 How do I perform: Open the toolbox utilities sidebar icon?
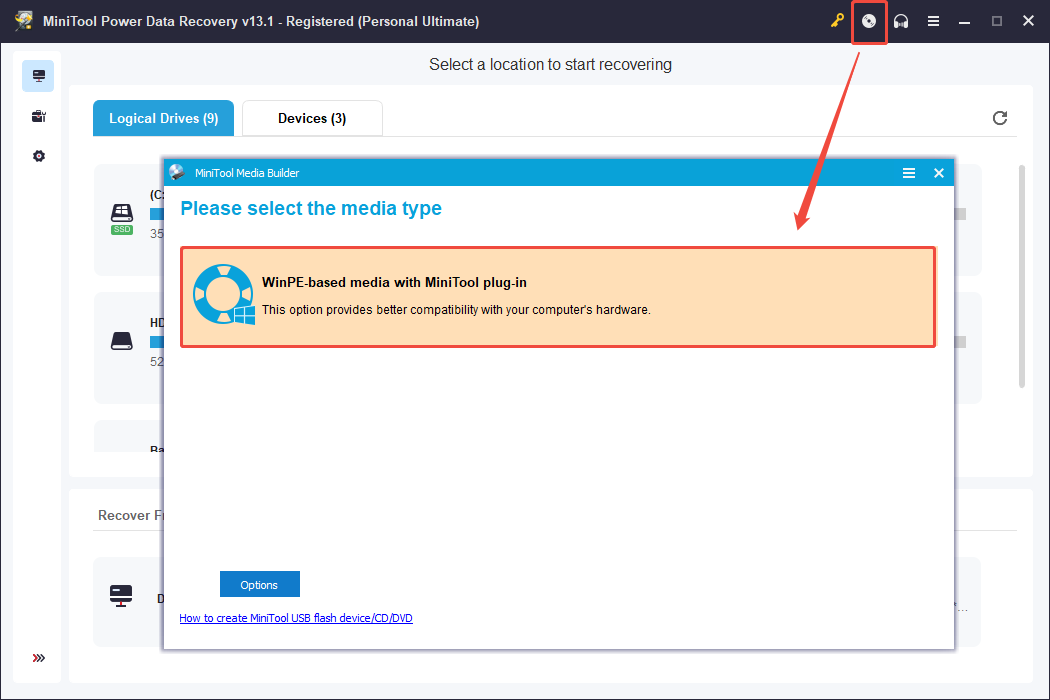(x=38, y=117)
